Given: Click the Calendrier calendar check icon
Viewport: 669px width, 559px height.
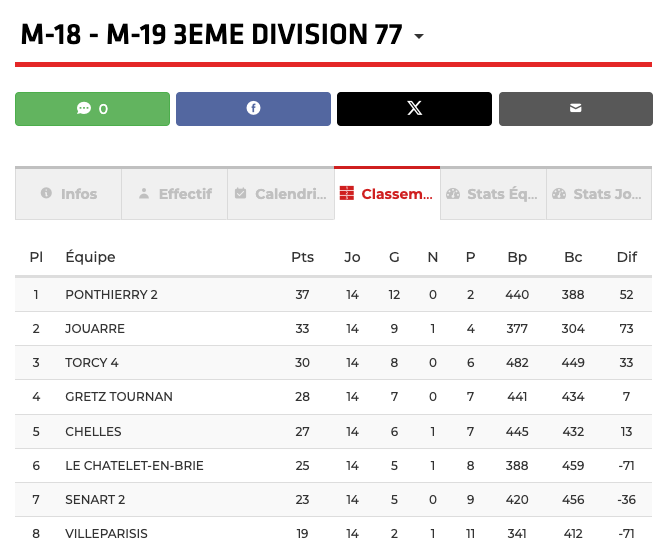Looking at the screenshot, I should pos(240,194).
